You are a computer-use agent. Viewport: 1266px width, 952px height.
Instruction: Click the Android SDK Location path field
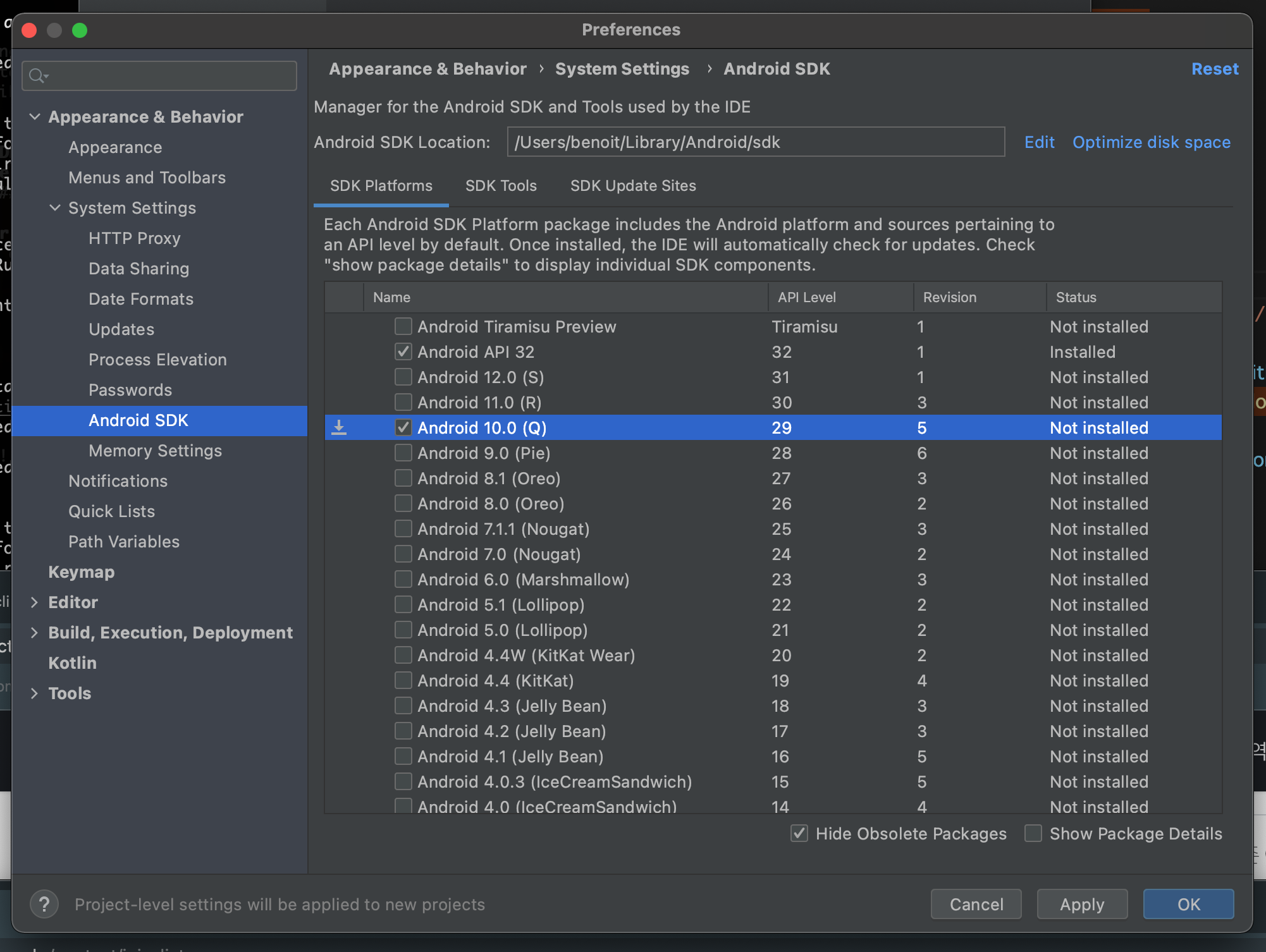point(756,142)
